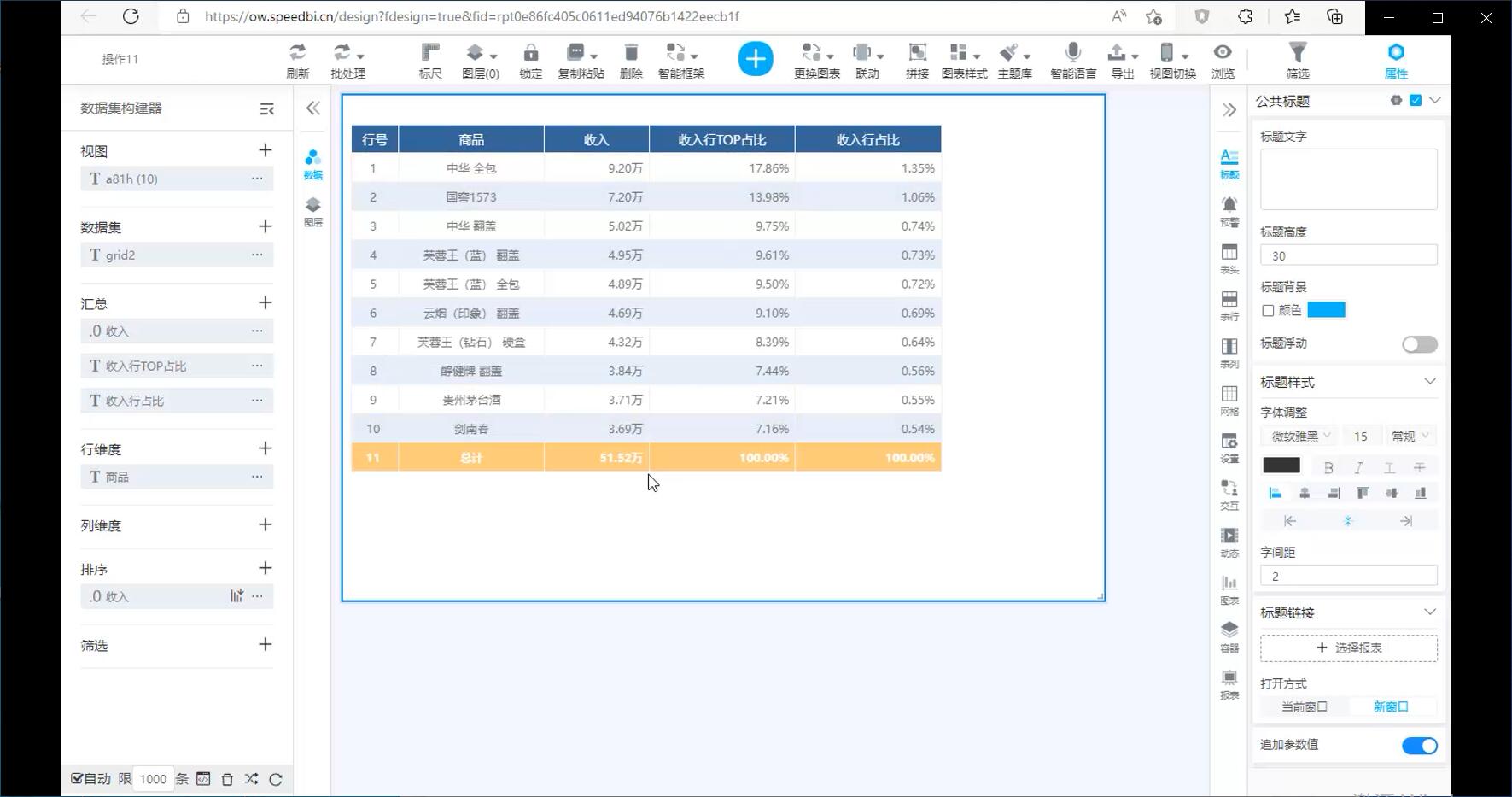Screen dimensions: 1512x797
Task: Switch to the 图层 side tab
Action: coord(313,211)
